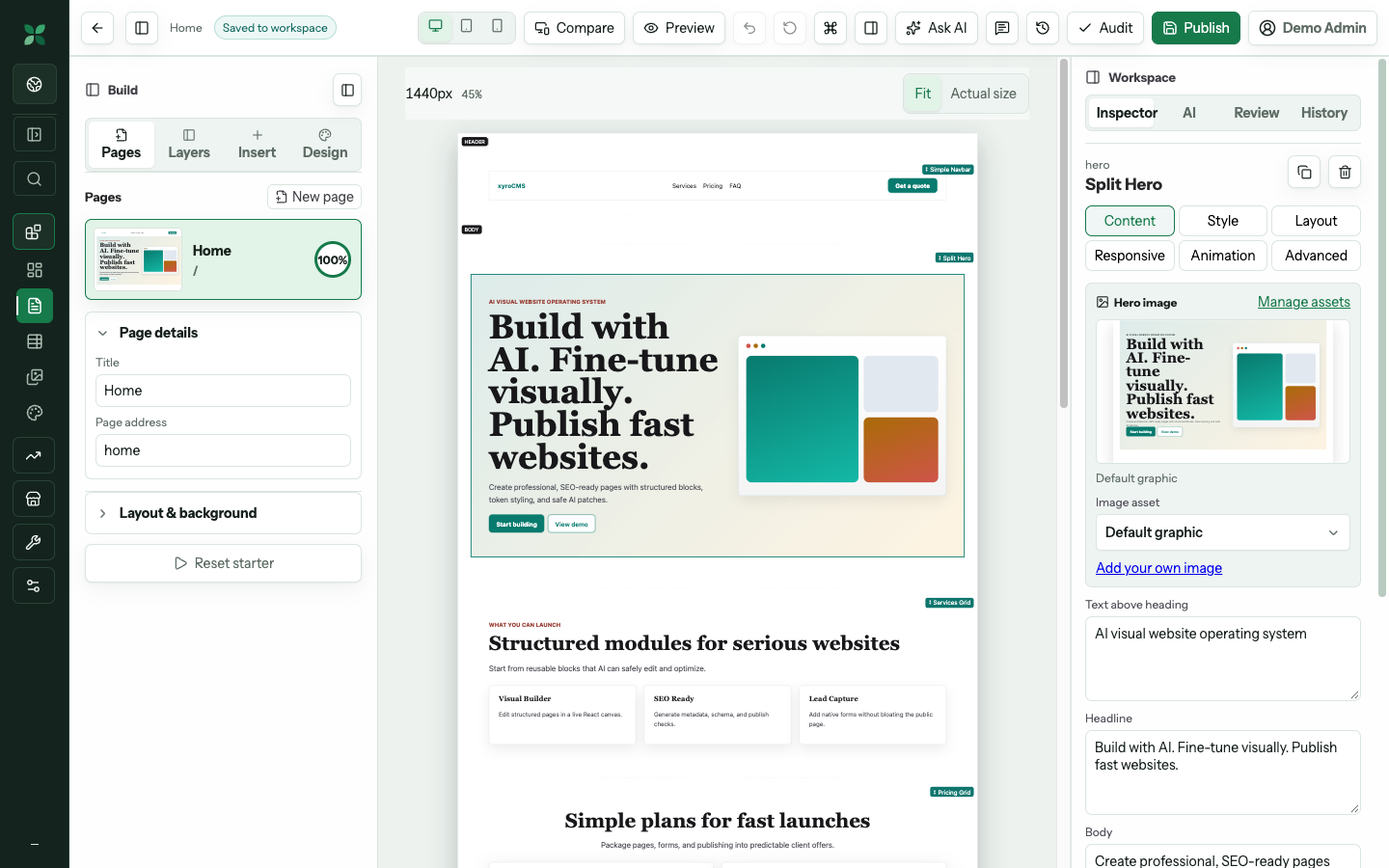Set canvas zoom to Actual size
The image size is (1389, 868).
click(x=983, y=94)
